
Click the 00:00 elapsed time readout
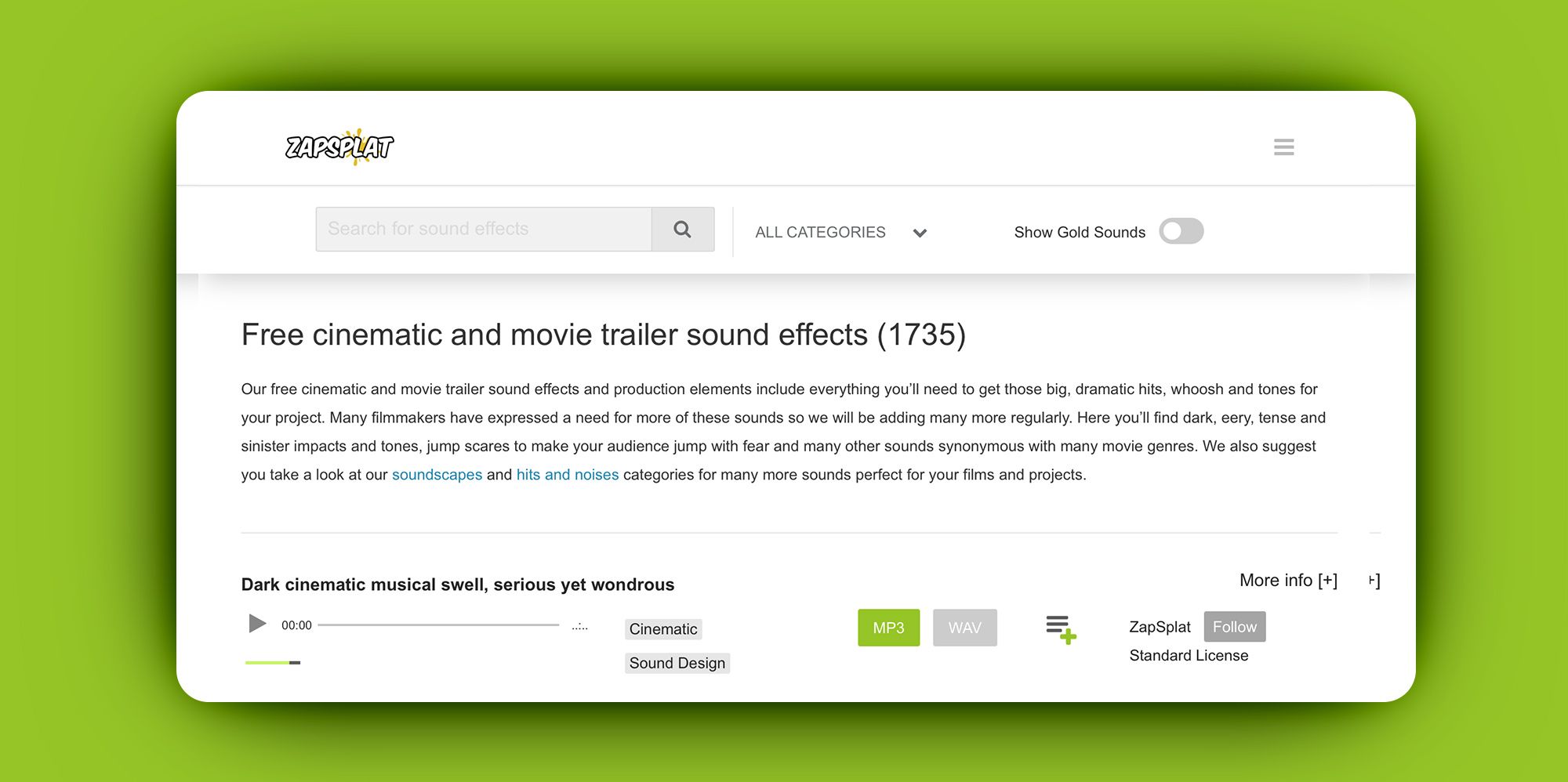(x=296, y=625)
